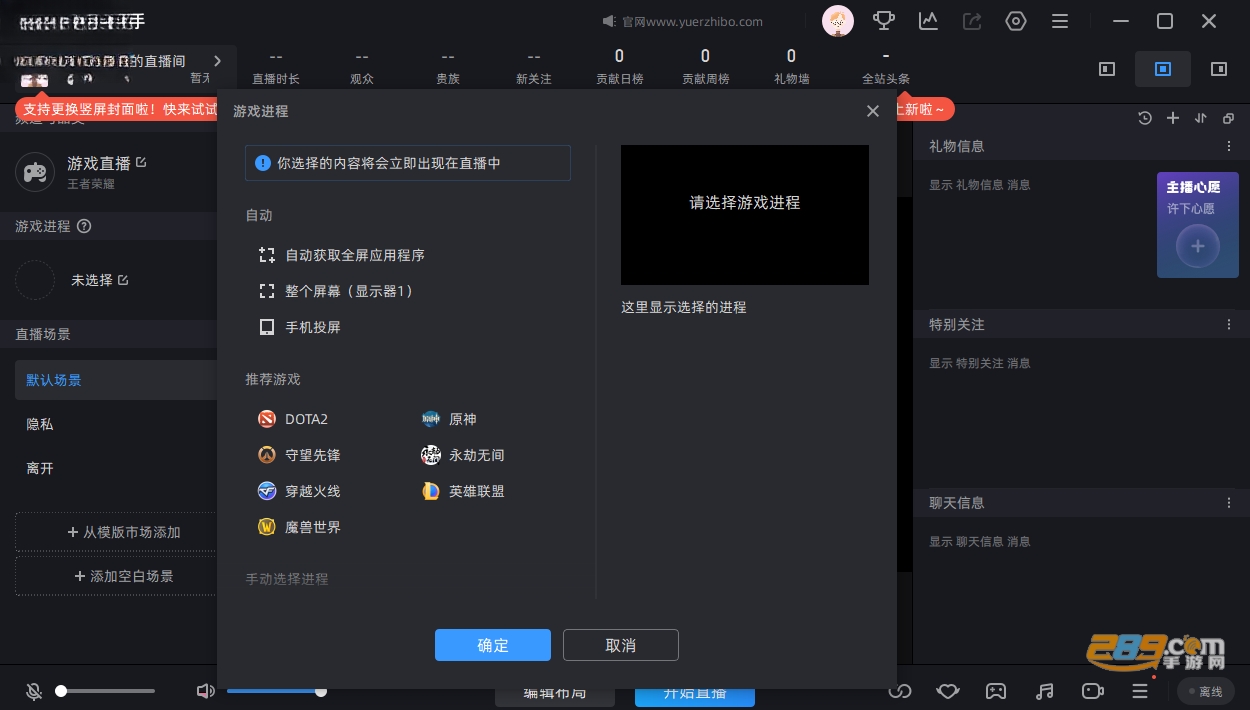
Task: Switch to right-panel layout icon
Action: (x=1219, y=69)
